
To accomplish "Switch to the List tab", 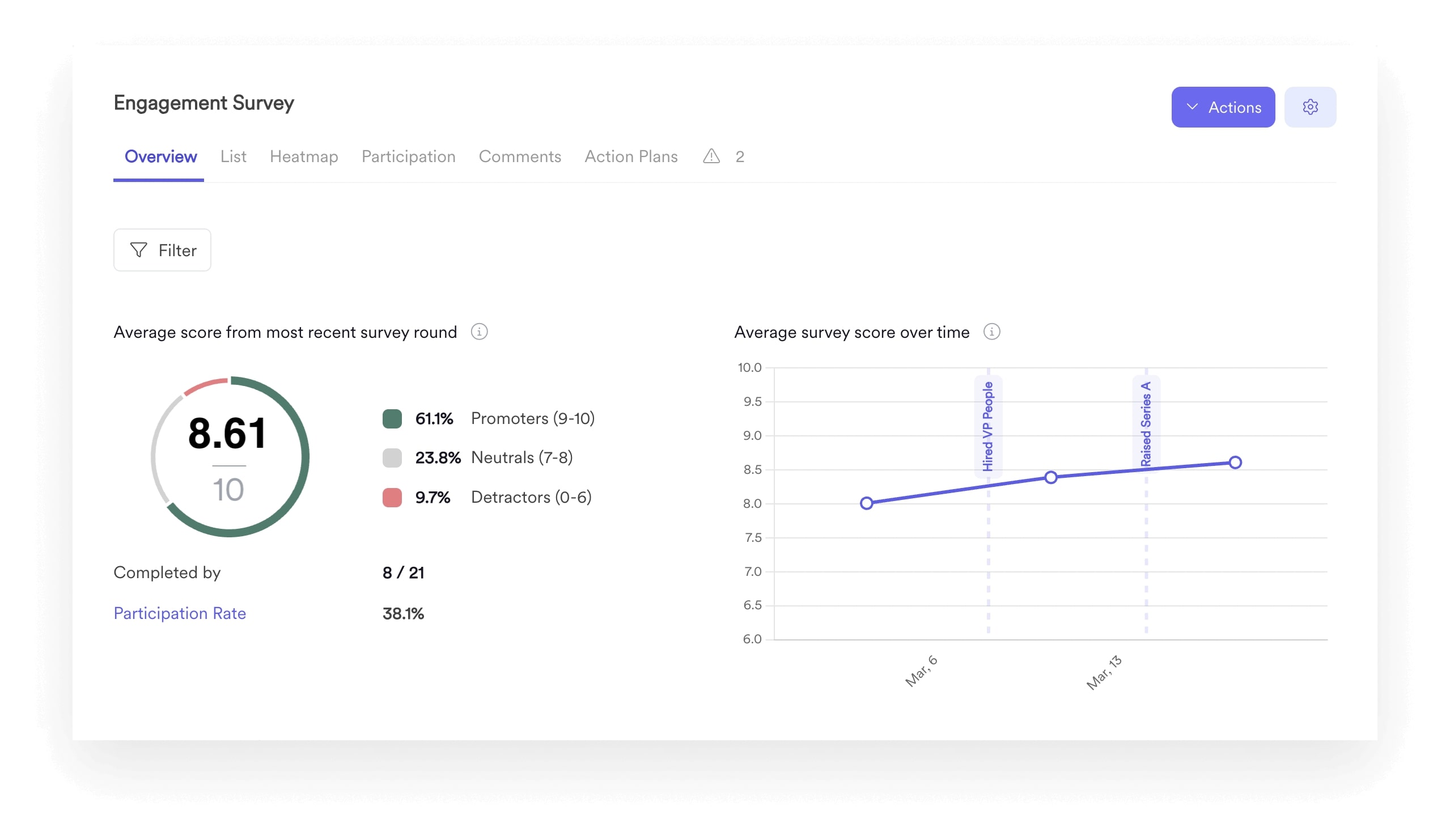I will (233, 156).
